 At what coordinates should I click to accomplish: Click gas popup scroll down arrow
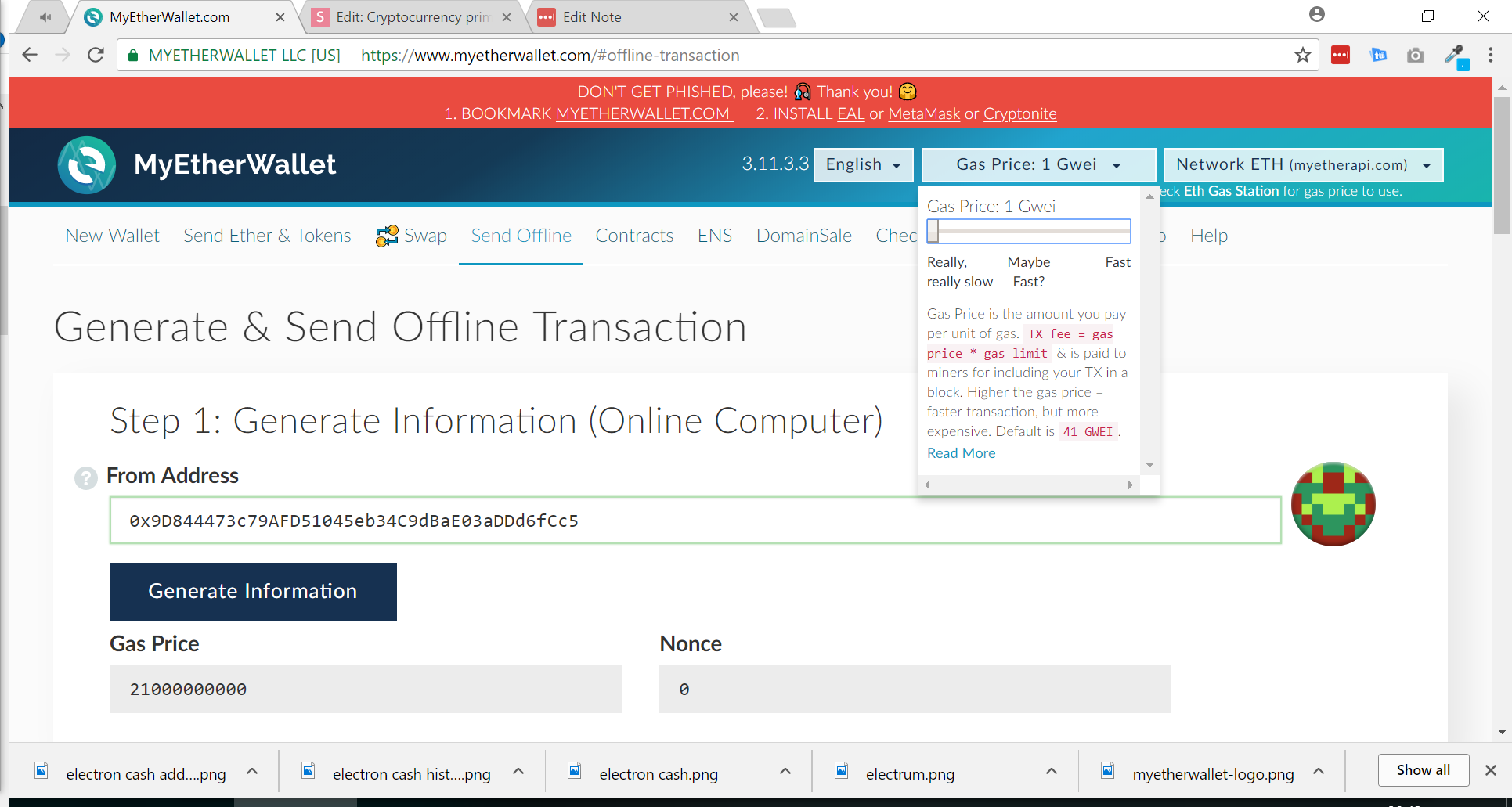coord(1149,465)
